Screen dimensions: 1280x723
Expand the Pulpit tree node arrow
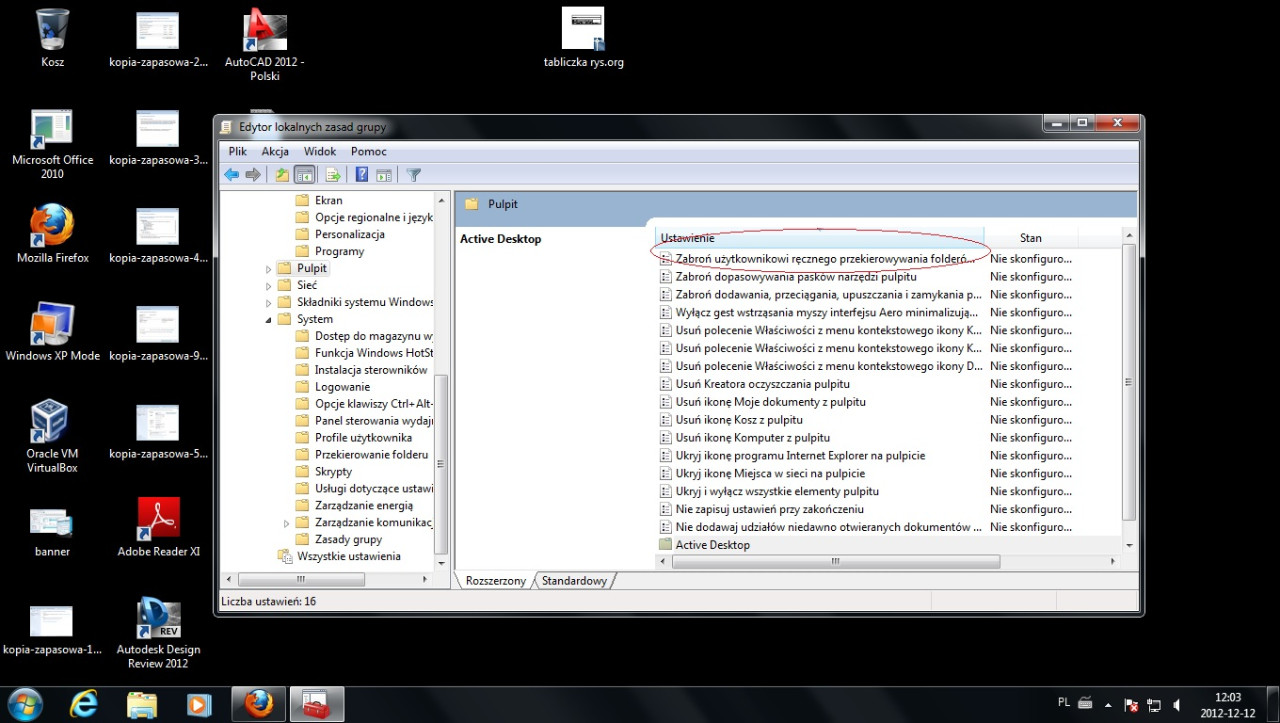coord(268,269)
